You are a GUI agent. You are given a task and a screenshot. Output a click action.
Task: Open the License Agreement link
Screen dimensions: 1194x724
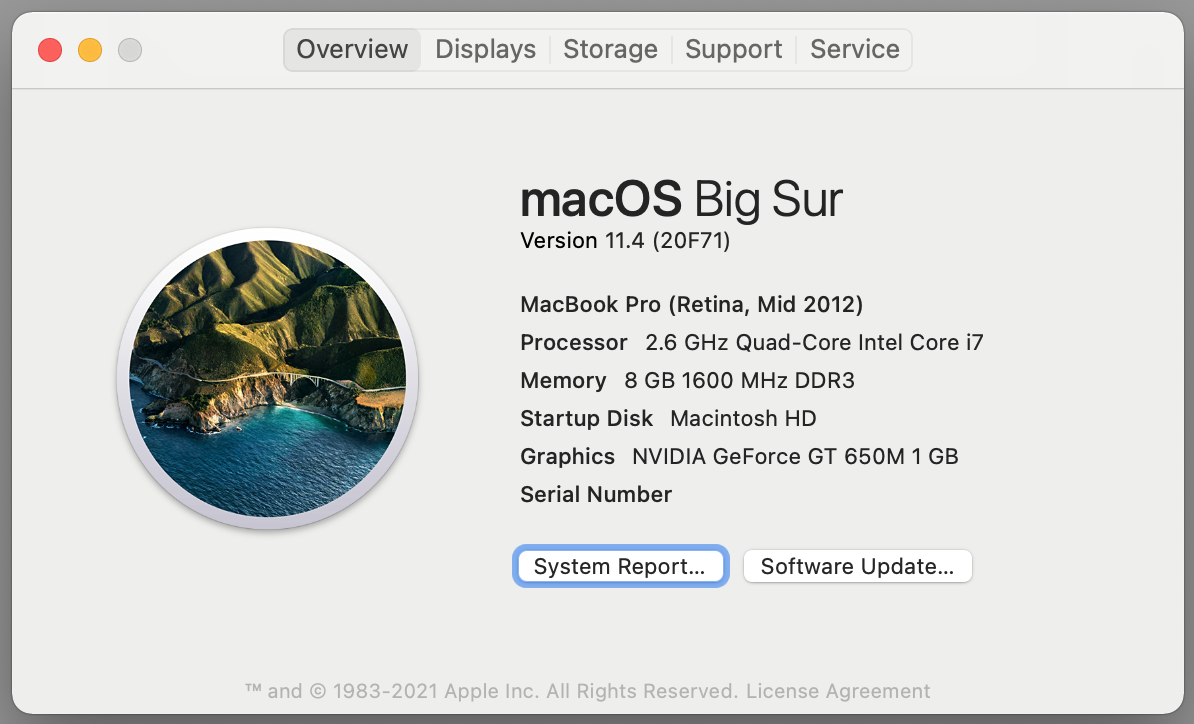click(838, 691)
